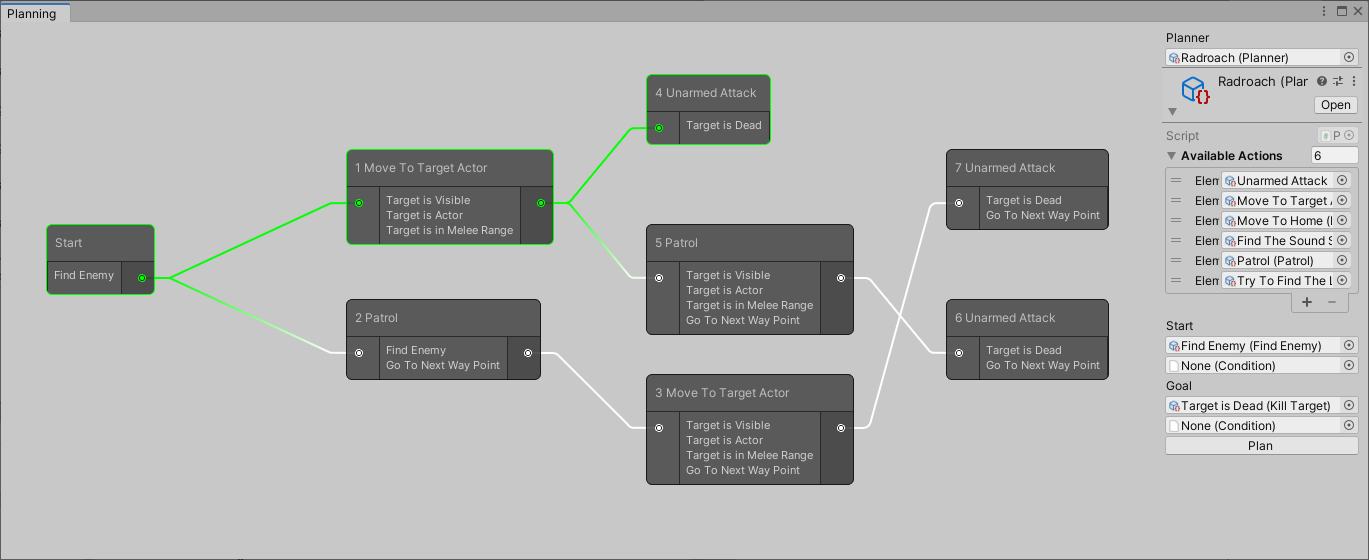Open object picker for Find Enemy start field

click(1349, 346)
